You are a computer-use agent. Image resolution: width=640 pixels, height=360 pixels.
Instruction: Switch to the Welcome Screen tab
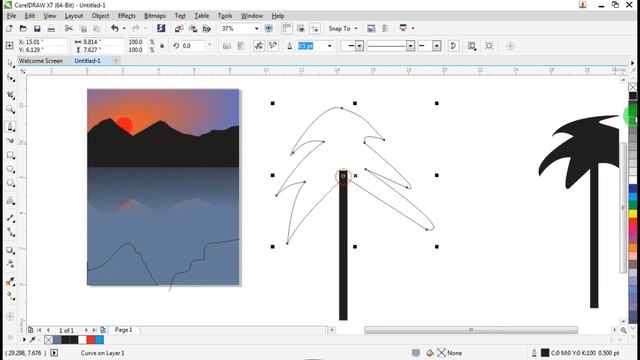point(41,60)
